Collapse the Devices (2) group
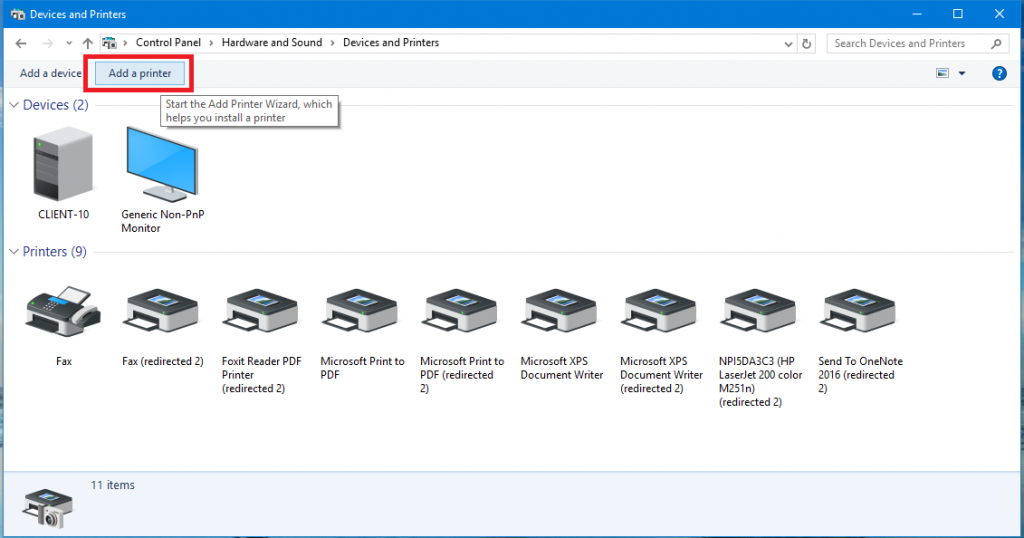1024x538 pixels. 14,104
